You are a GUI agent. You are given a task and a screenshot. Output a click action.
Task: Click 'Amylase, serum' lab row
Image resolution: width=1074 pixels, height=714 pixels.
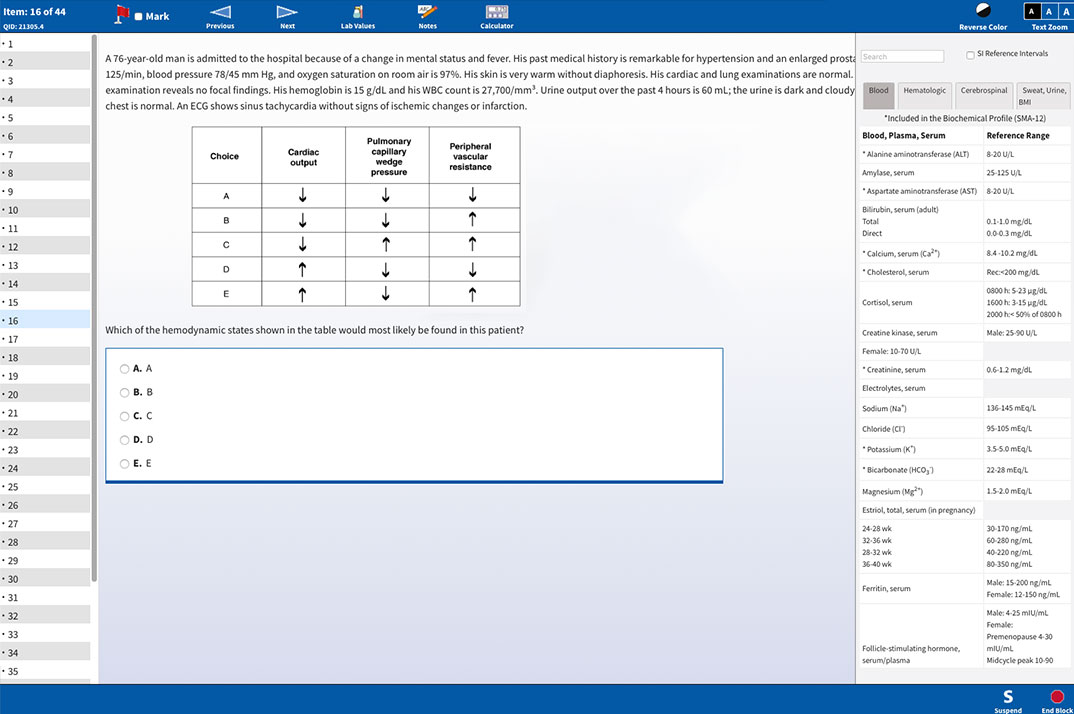point(964,173)
